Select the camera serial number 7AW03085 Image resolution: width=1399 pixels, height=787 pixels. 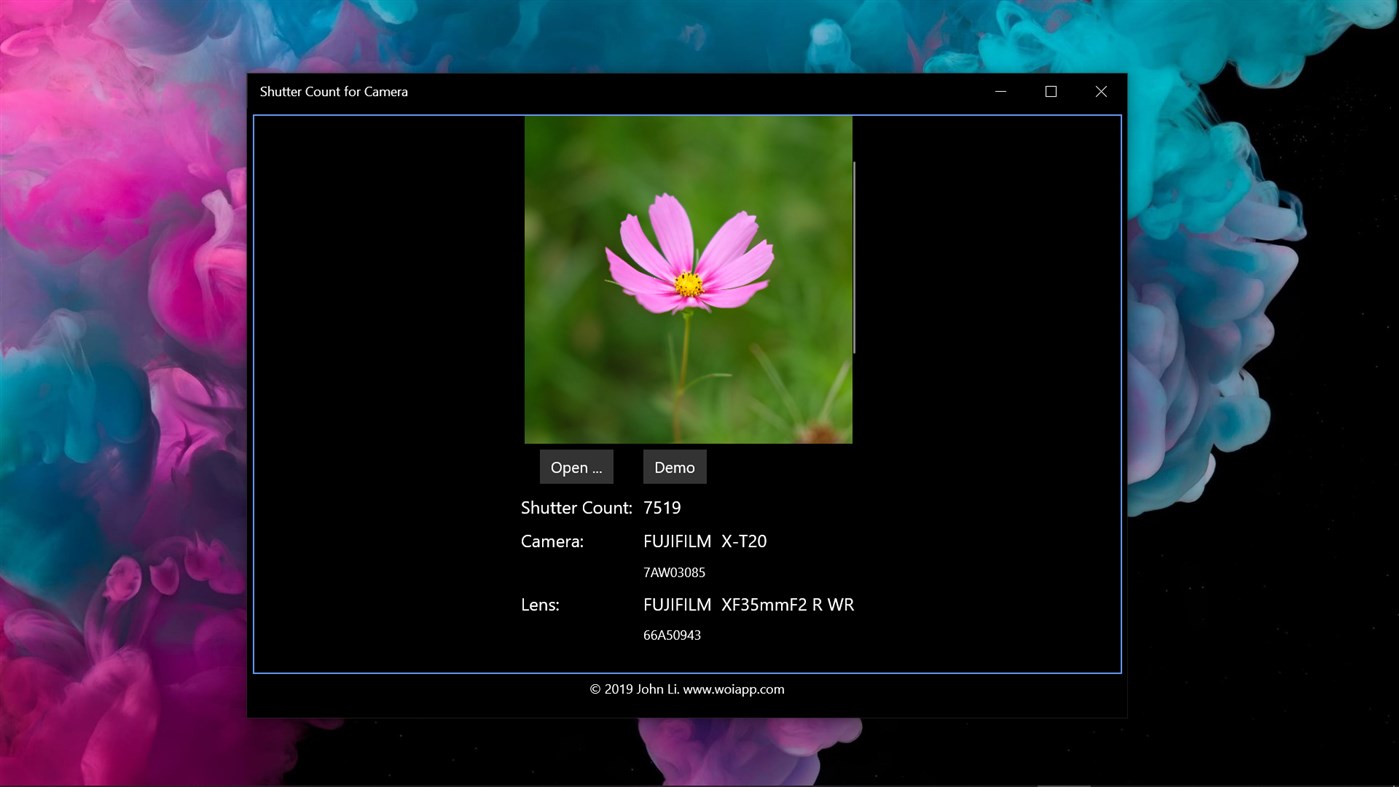(673, 572)
